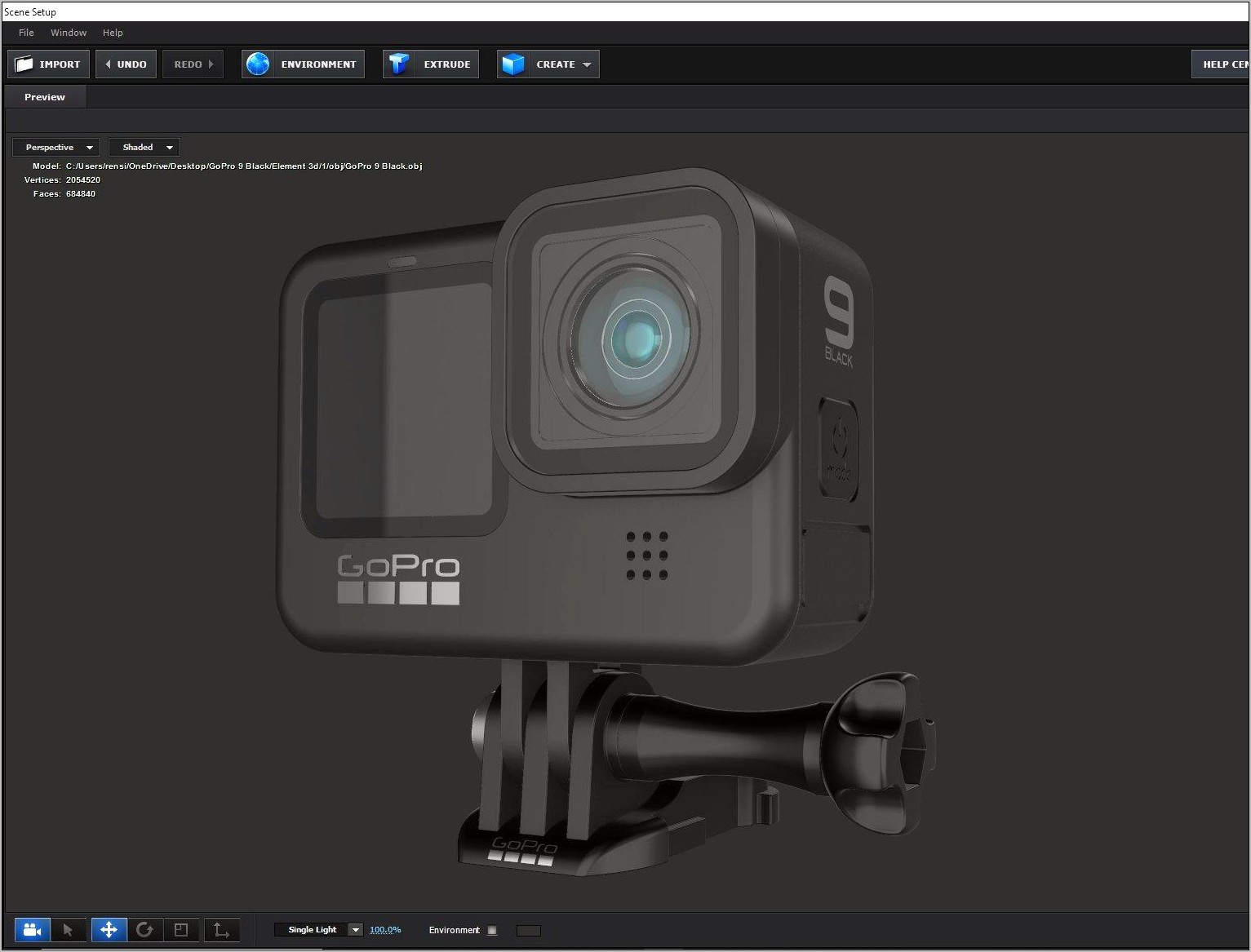Click the Faces count 684840
The height and width of the screenshot is (952, 1251).
pyautogui.click(x=81, y=194)
